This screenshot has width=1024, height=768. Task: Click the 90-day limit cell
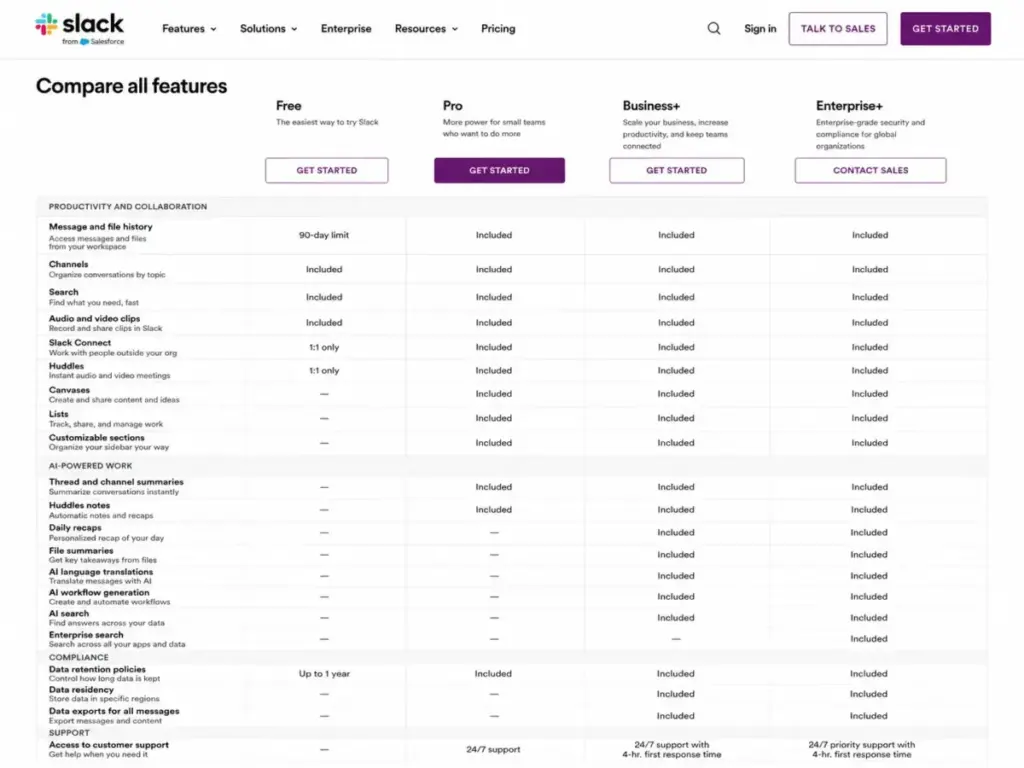point(324,235)
